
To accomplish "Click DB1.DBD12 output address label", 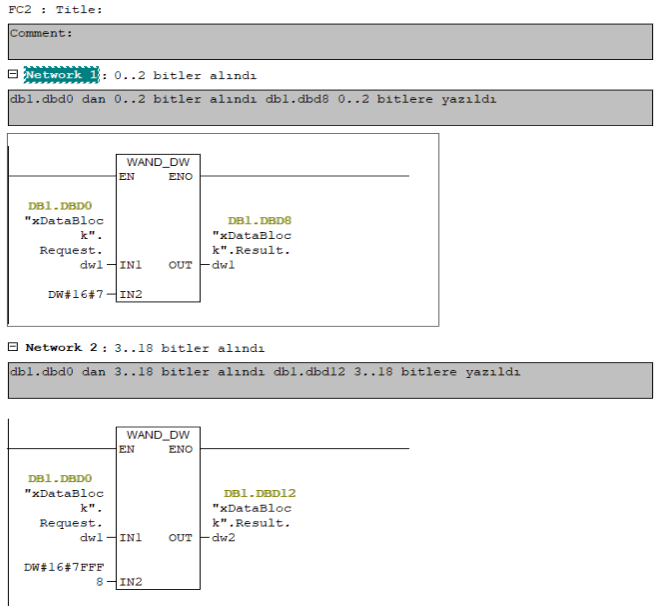I will tap(259, 493).
